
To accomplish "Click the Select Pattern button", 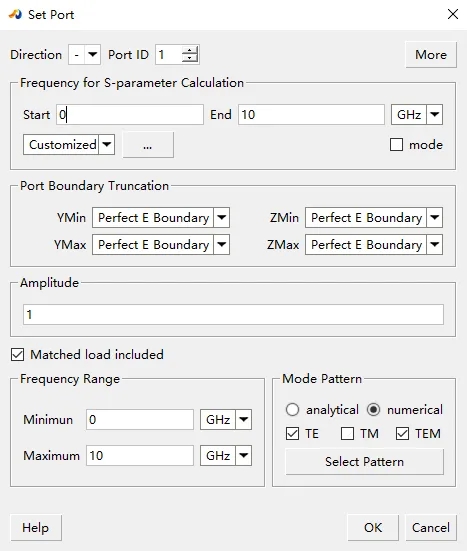I will [x=364, y=462].
